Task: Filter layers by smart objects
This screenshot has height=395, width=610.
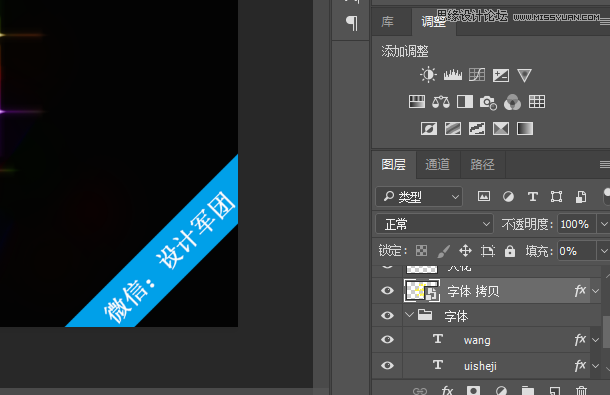Action: coord(581,197)
